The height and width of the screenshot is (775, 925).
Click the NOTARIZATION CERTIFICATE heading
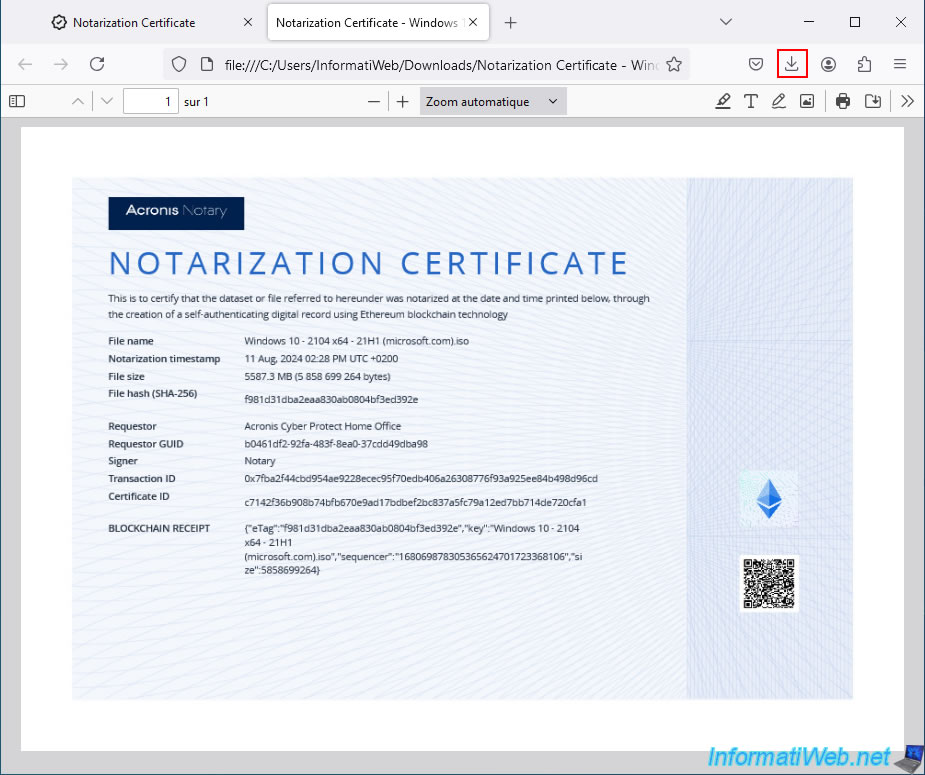(369, 263)
